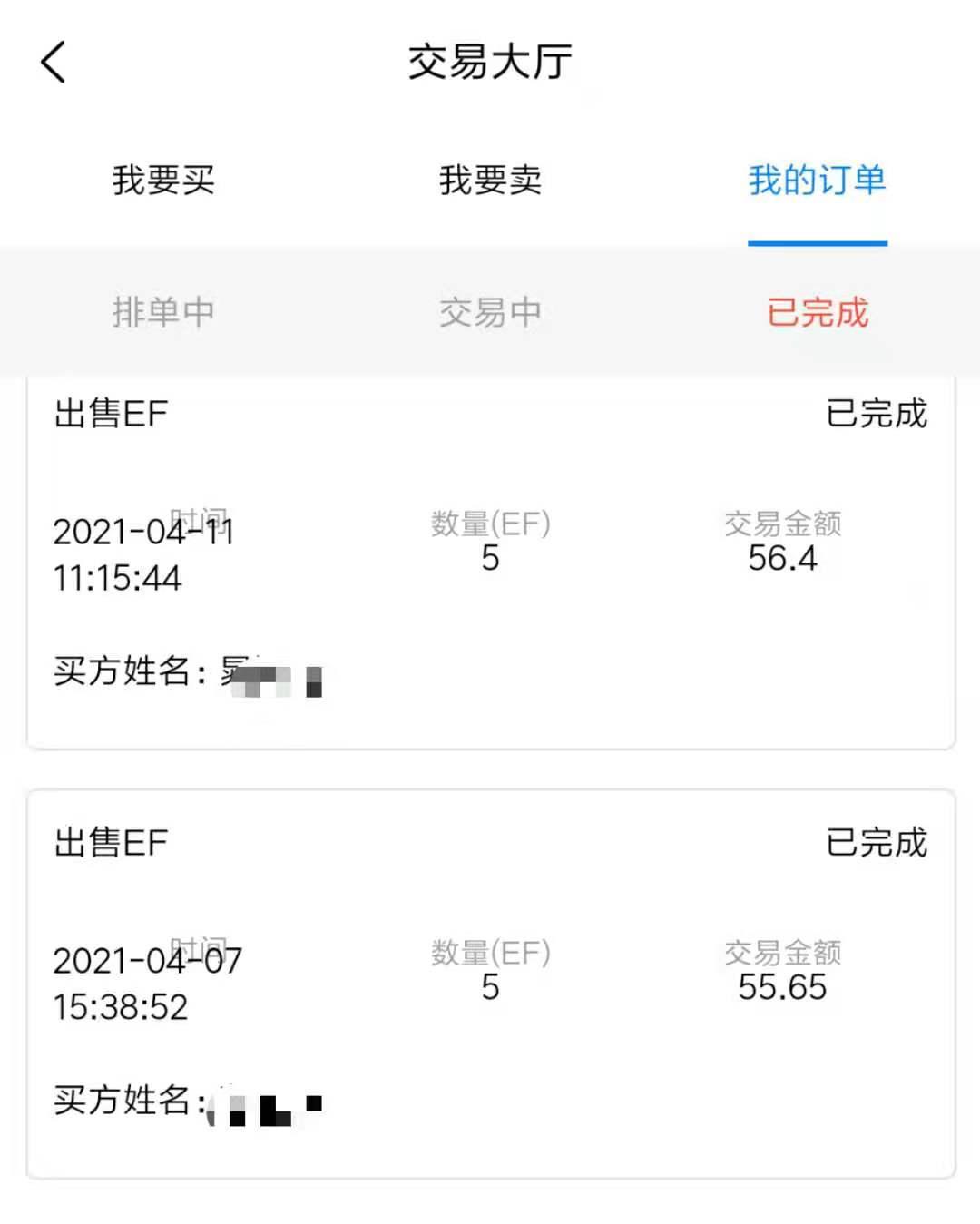980x1224 pixels.
Task: Show orders under 排单中
Action: point(163,312)
